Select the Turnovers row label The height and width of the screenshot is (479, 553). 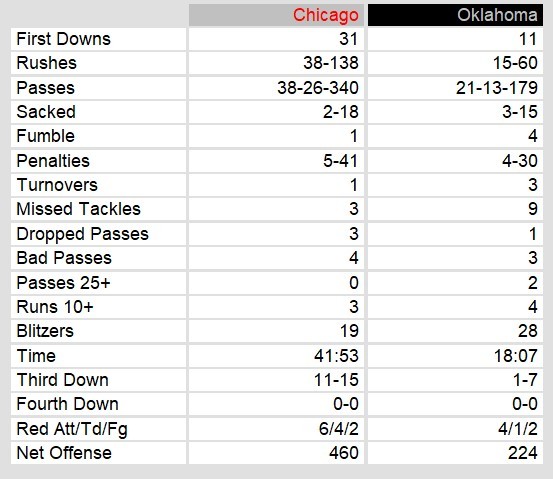click(x=57, y=185)
